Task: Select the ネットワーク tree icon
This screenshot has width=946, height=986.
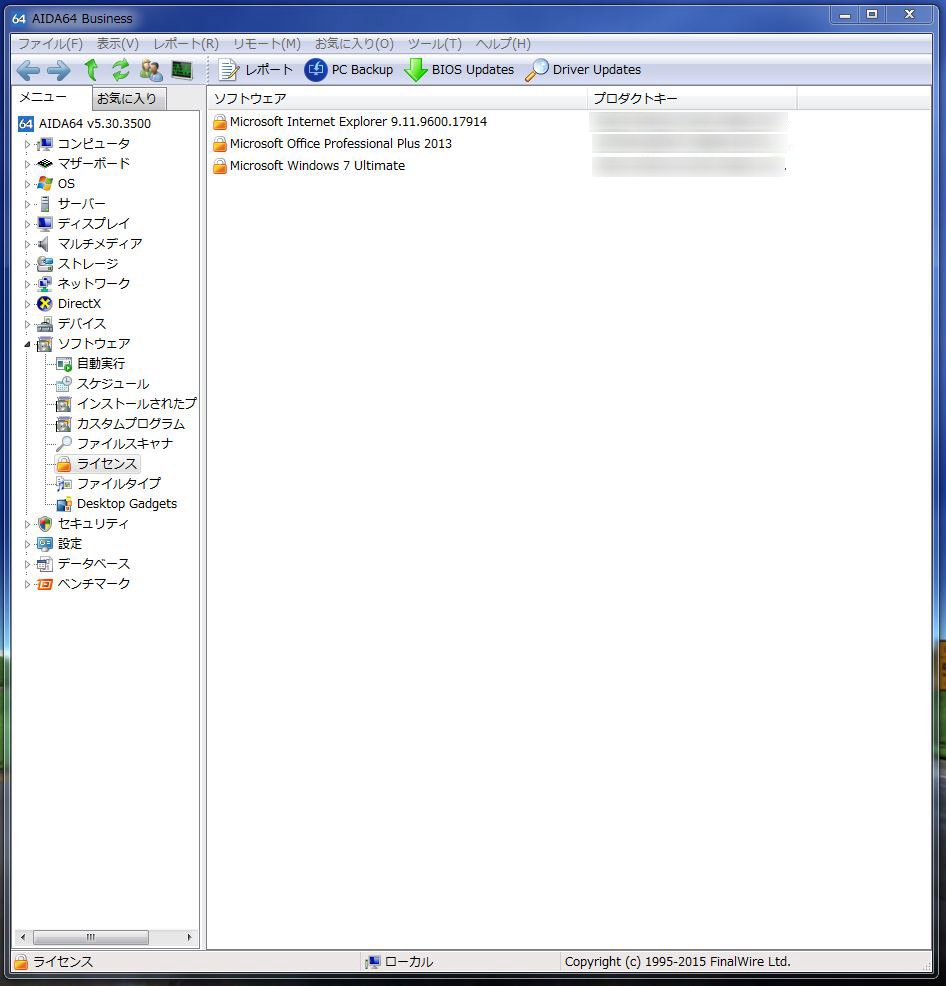Action: point(45,284)
